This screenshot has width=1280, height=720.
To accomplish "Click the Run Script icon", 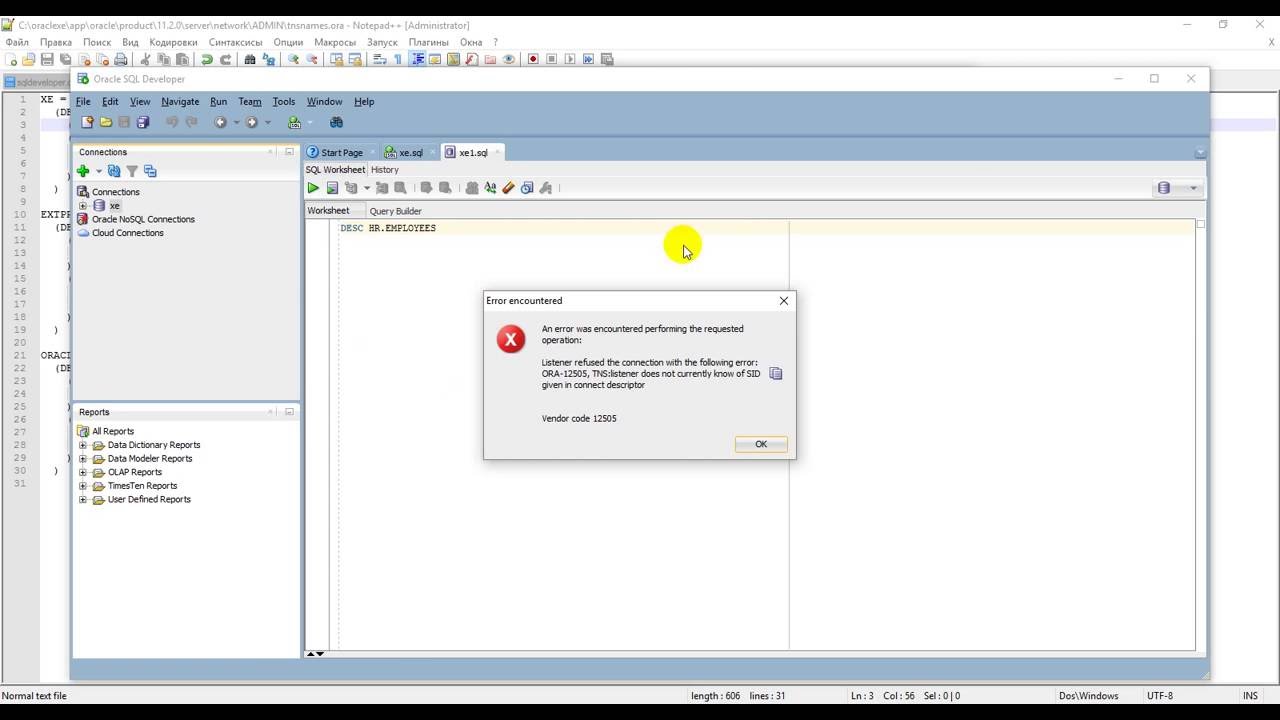I will point(332,188).
